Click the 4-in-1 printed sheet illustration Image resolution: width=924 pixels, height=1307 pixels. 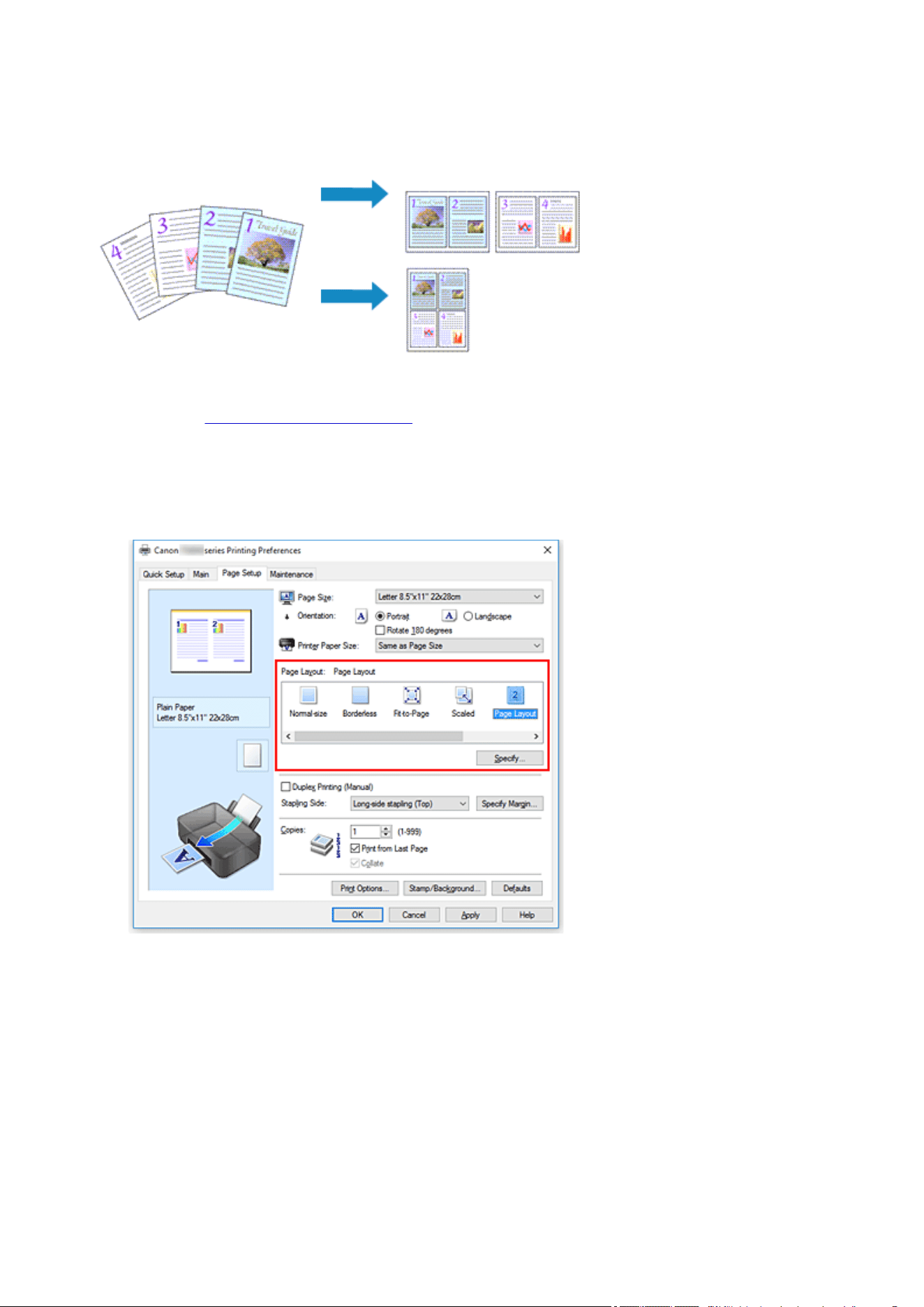[438, 309]
